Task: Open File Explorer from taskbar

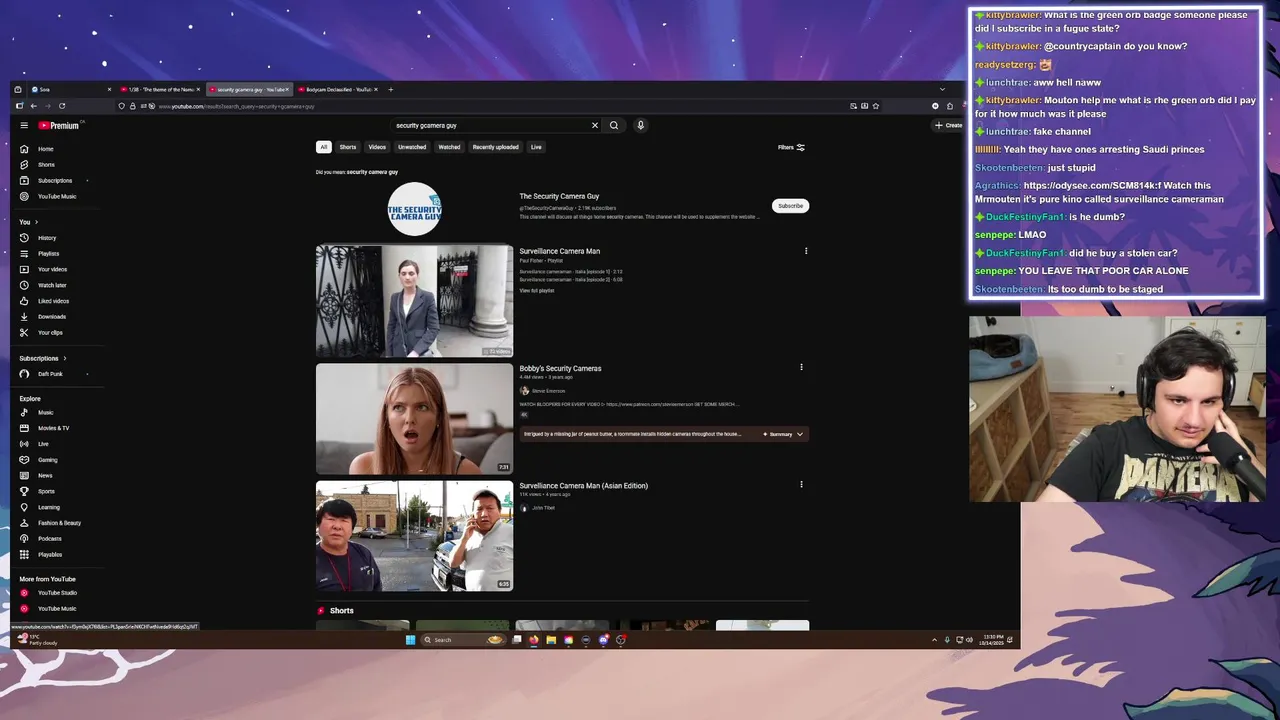Action: pyautogui.click(x=551, y=640)
